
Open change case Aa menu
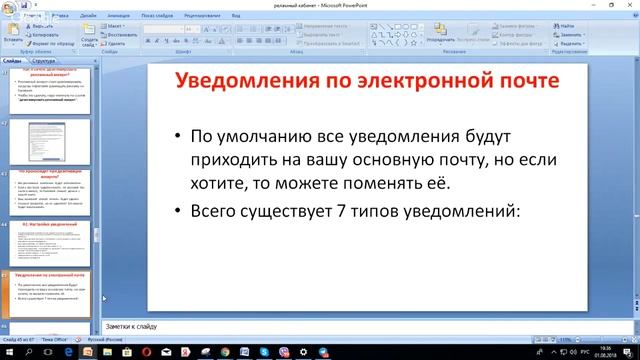tap(208, 41)
